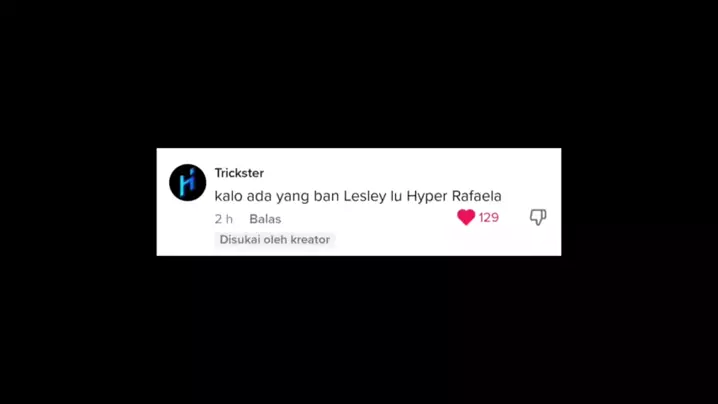718x404 pixels.
Task: Select the Disukai oleh kreator badge
Action: point(275,240)
